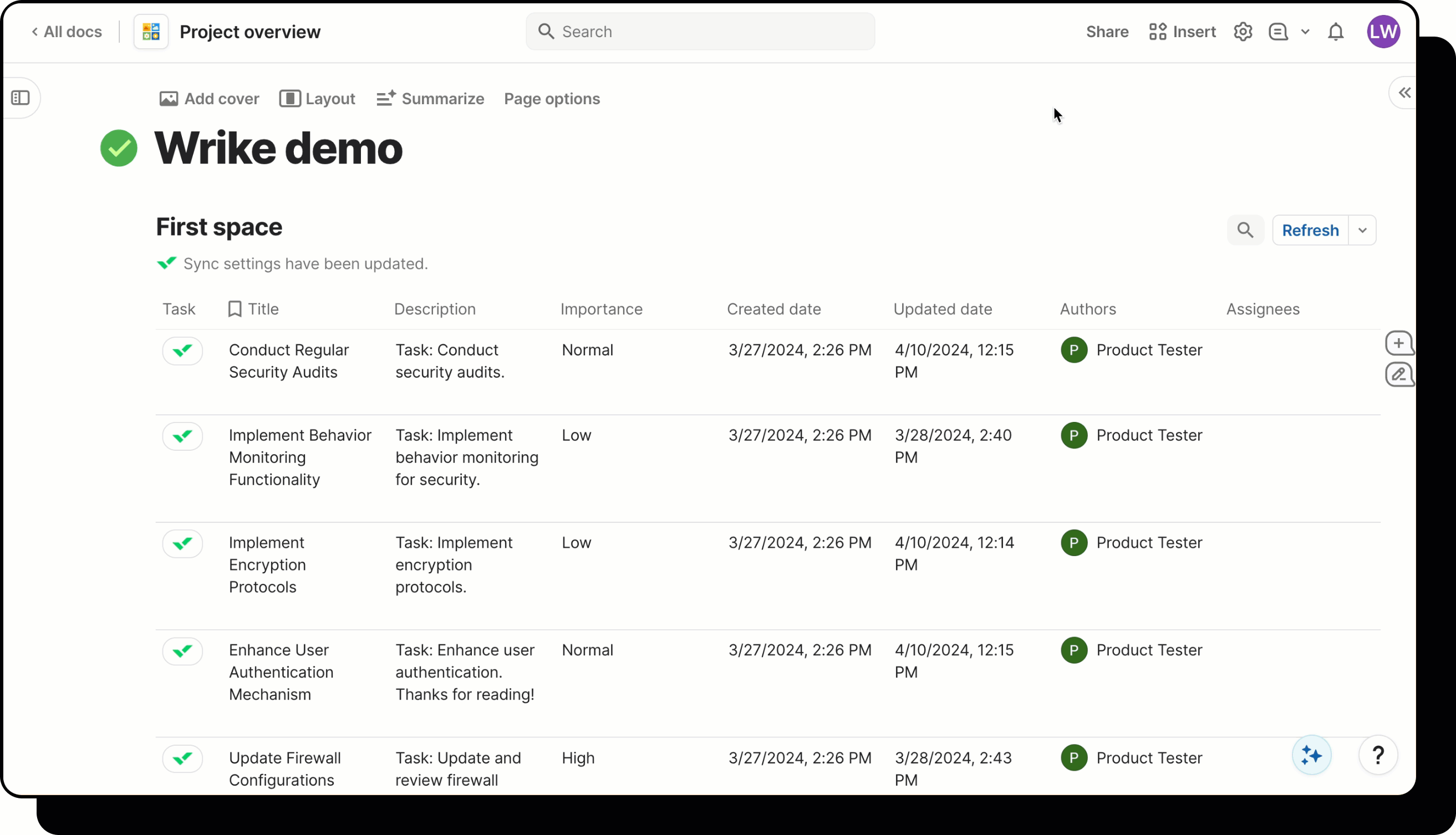Click author avatar in Conduct Regular Security Audits row
Image resolution: width=1456 pixels, height=835 pixels.
(1074, 350)
